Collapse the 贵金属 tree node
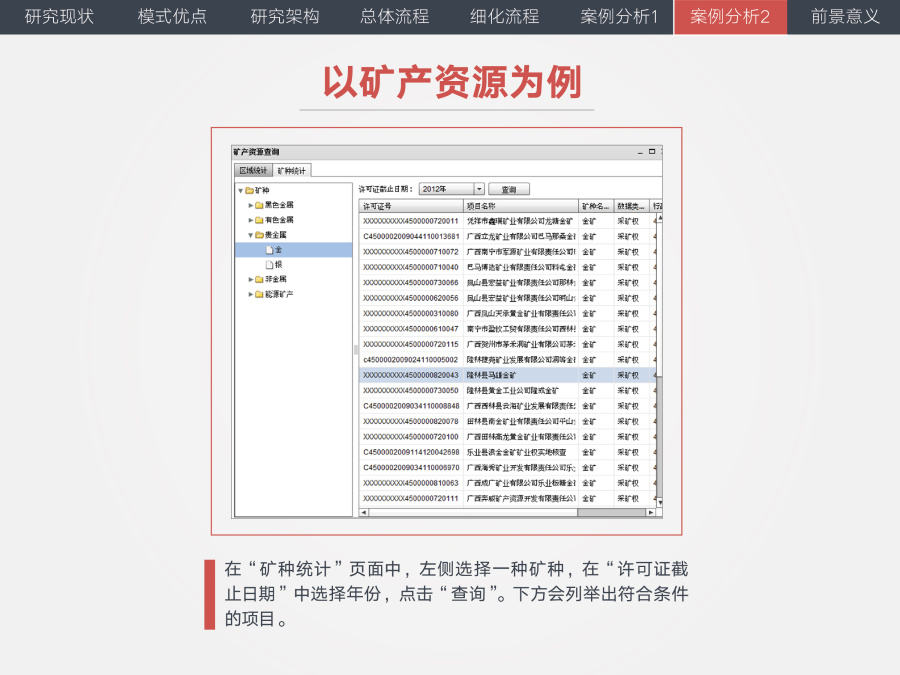The width and height of the screenshot is (900, 675). 250,234
